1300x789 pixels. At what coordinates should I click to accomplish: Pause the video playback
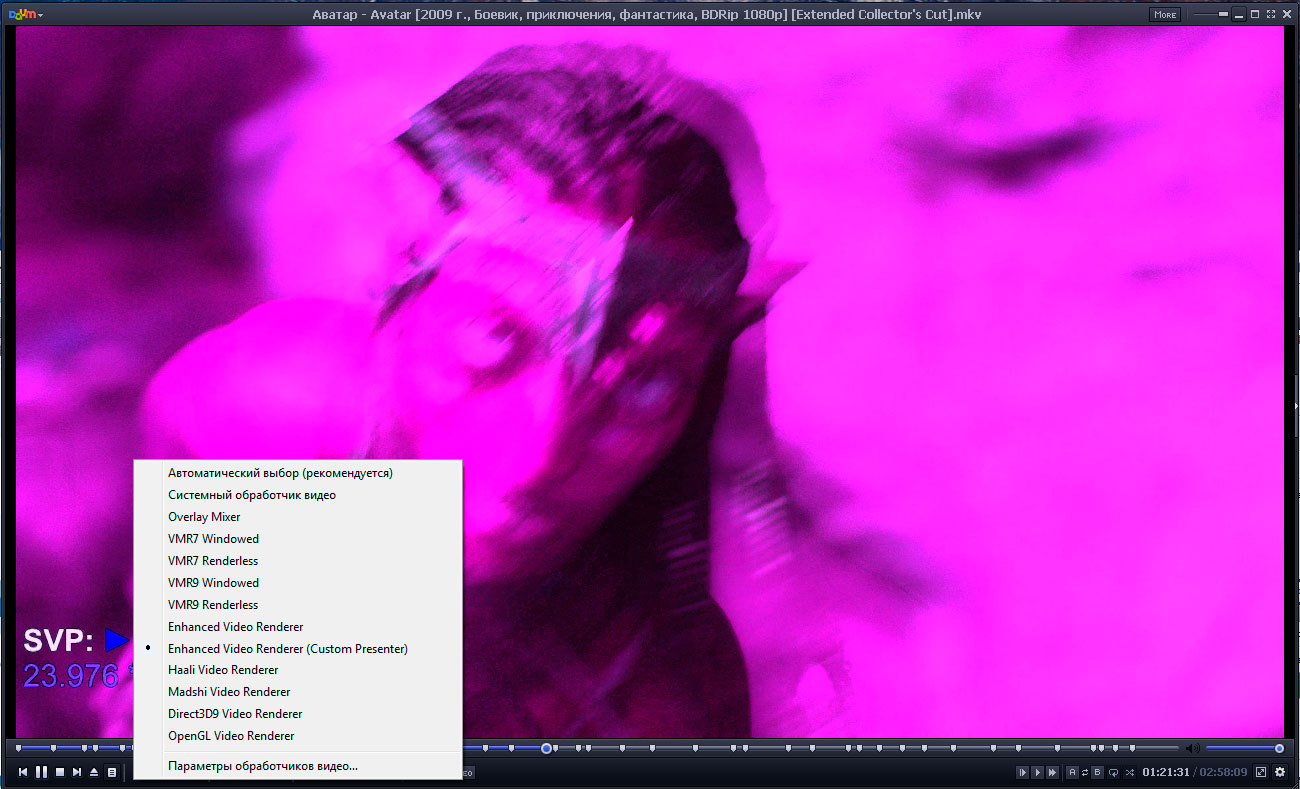point(41,772)
